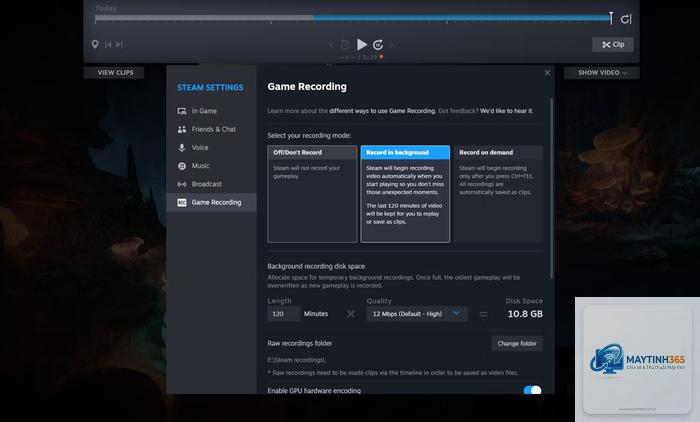Click the Music note icon
The height and width of the screenshot is (422, 700).
click(x=182, y=166)
